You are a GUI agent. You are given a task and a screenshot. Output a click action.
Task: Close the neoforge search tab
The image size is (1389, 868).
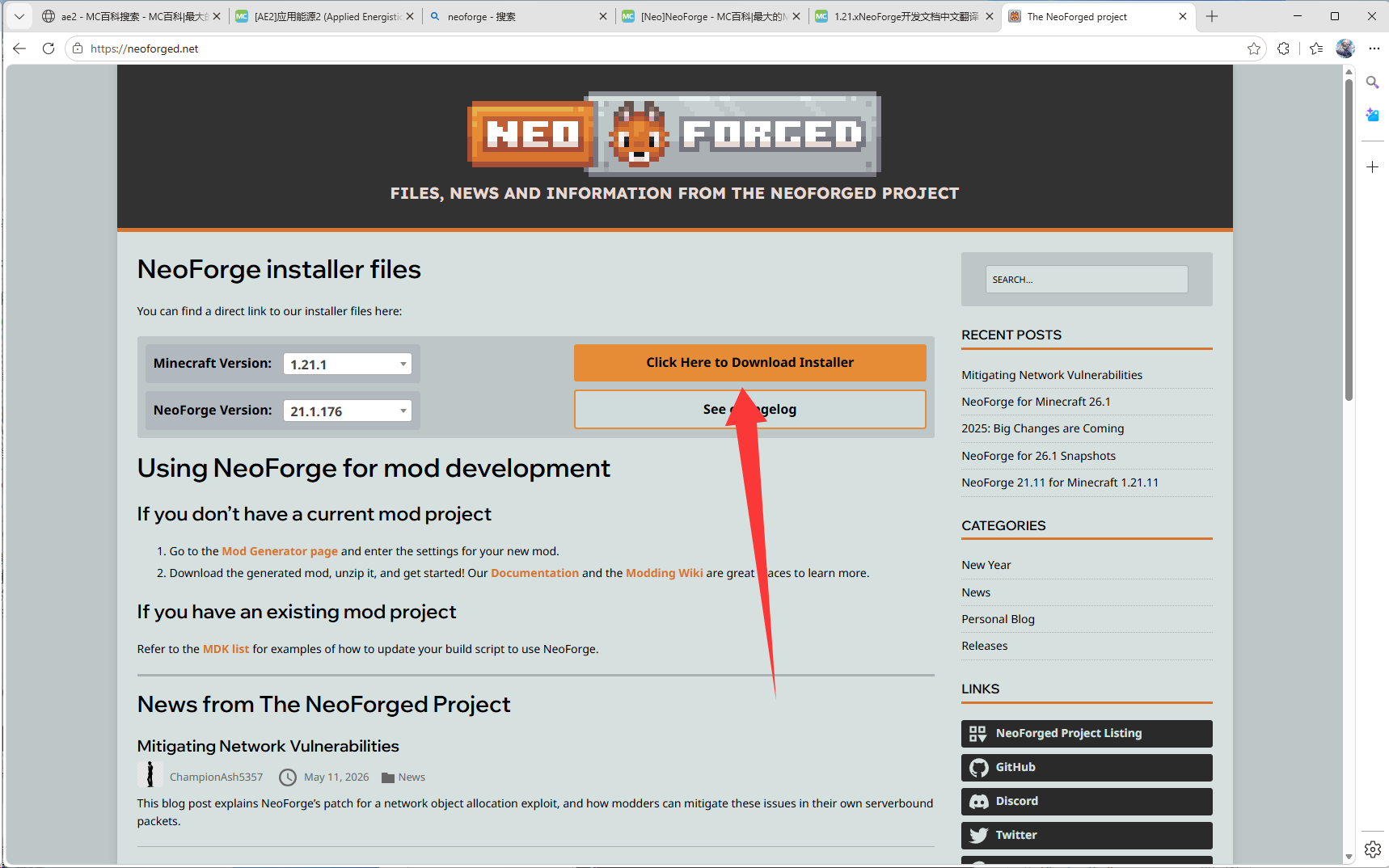coord(603,16)
